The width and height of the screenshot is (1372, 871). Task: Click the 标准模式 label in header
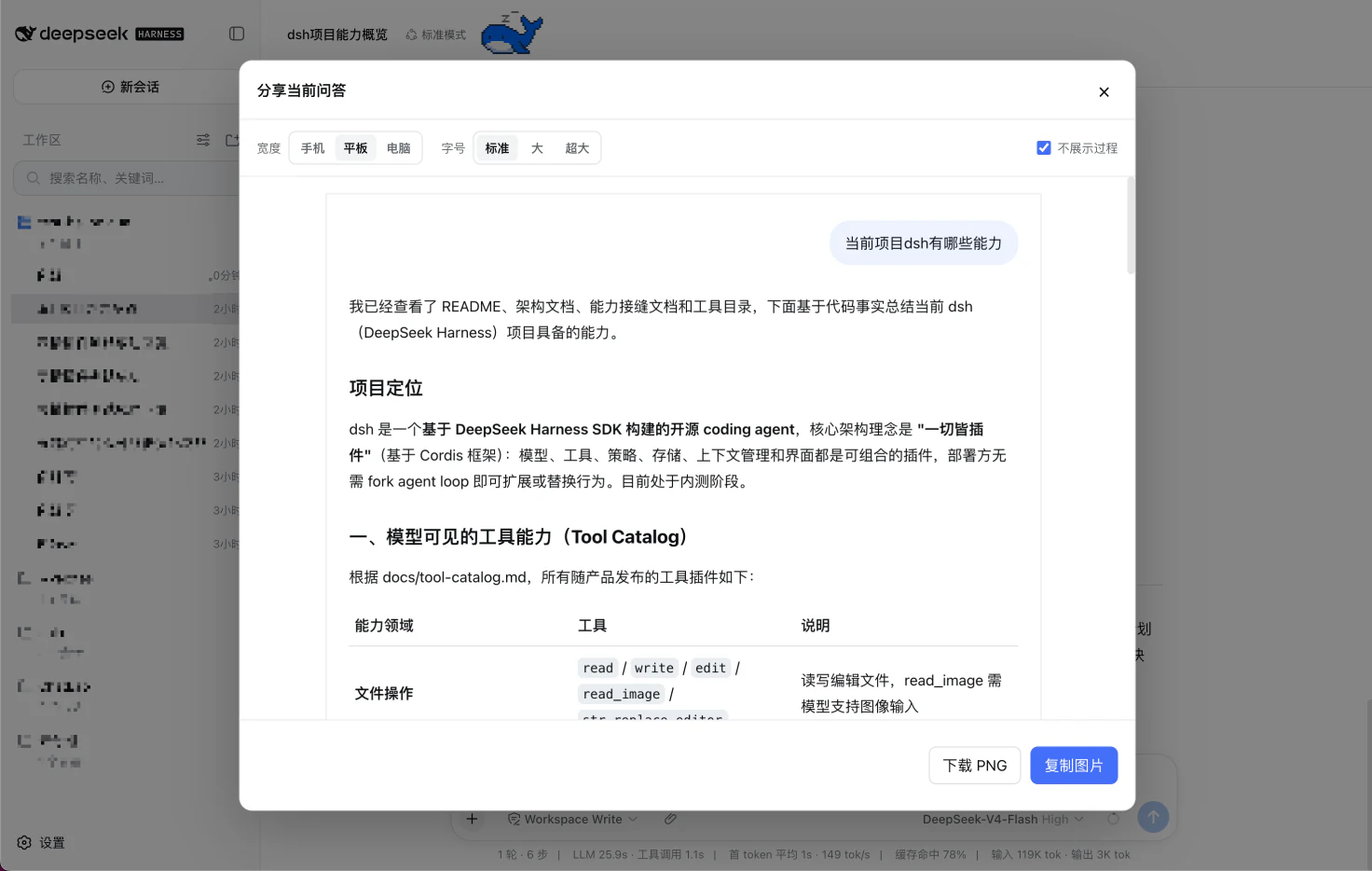(x=444, y=35)
